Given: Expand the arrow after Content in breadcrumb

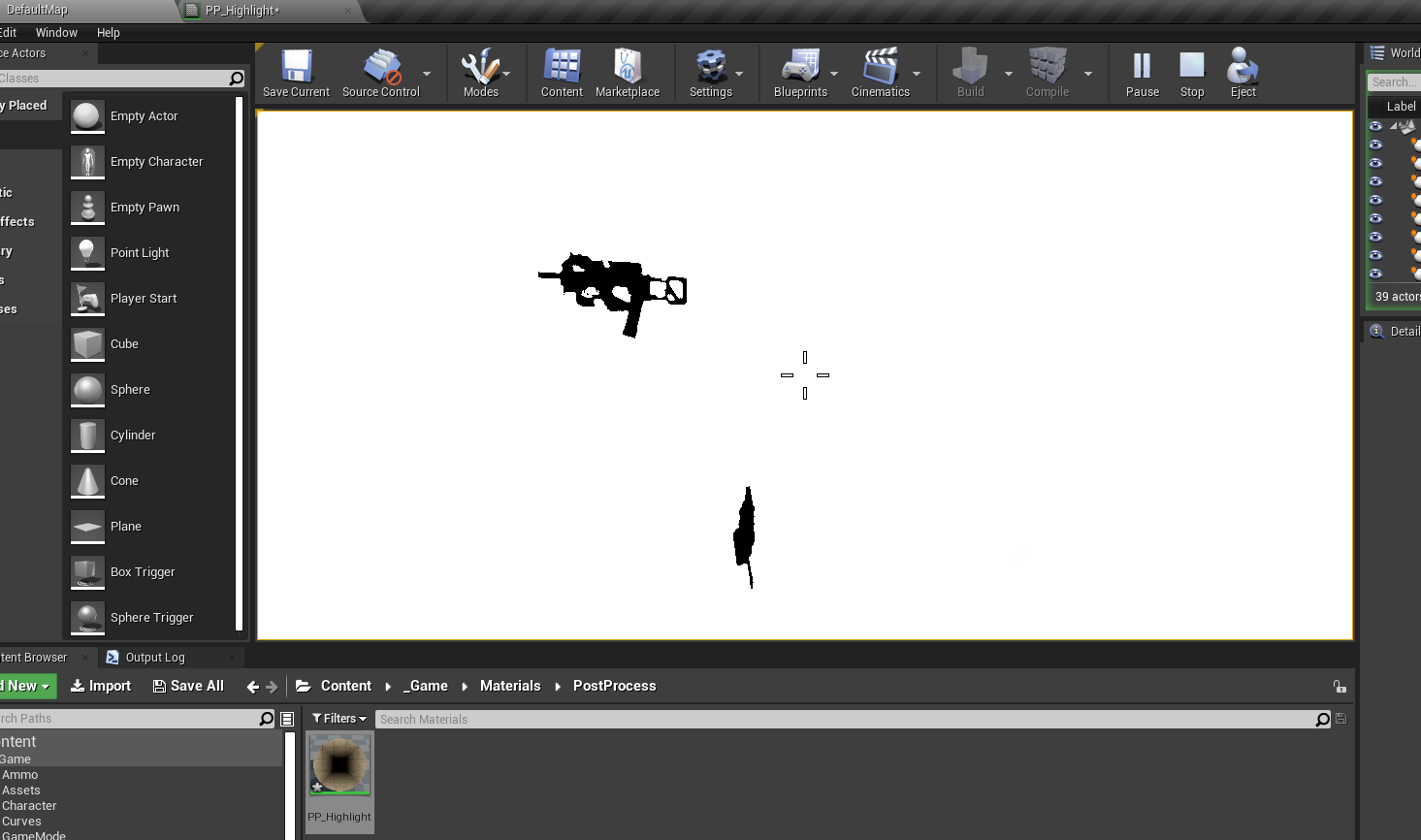Looking at the screenshot, I should [x=388, y=687].
